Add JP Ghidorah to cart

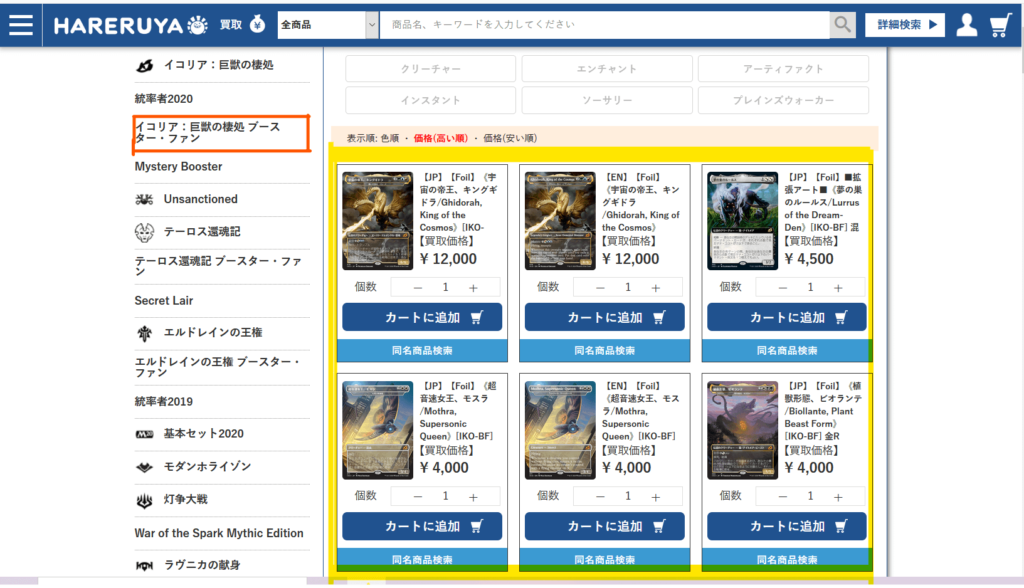(x=422, y=317)
